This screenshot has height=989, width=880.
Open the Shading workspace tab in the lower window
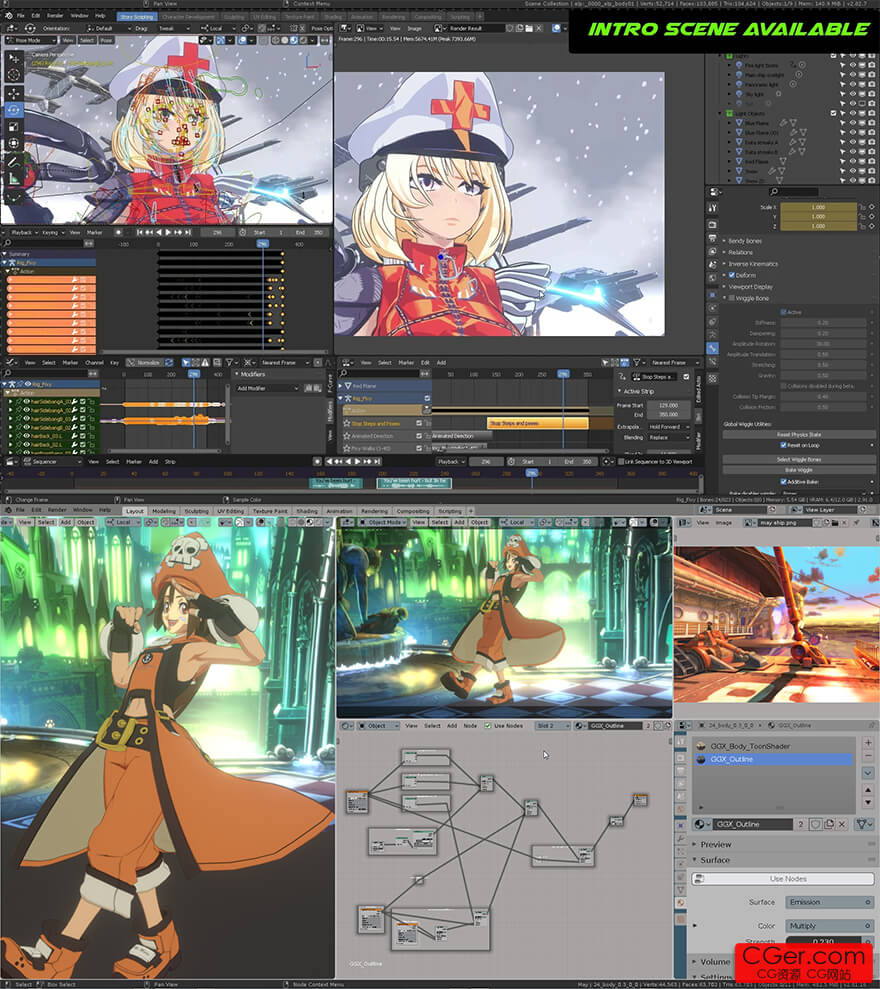(x=307, y=511)
